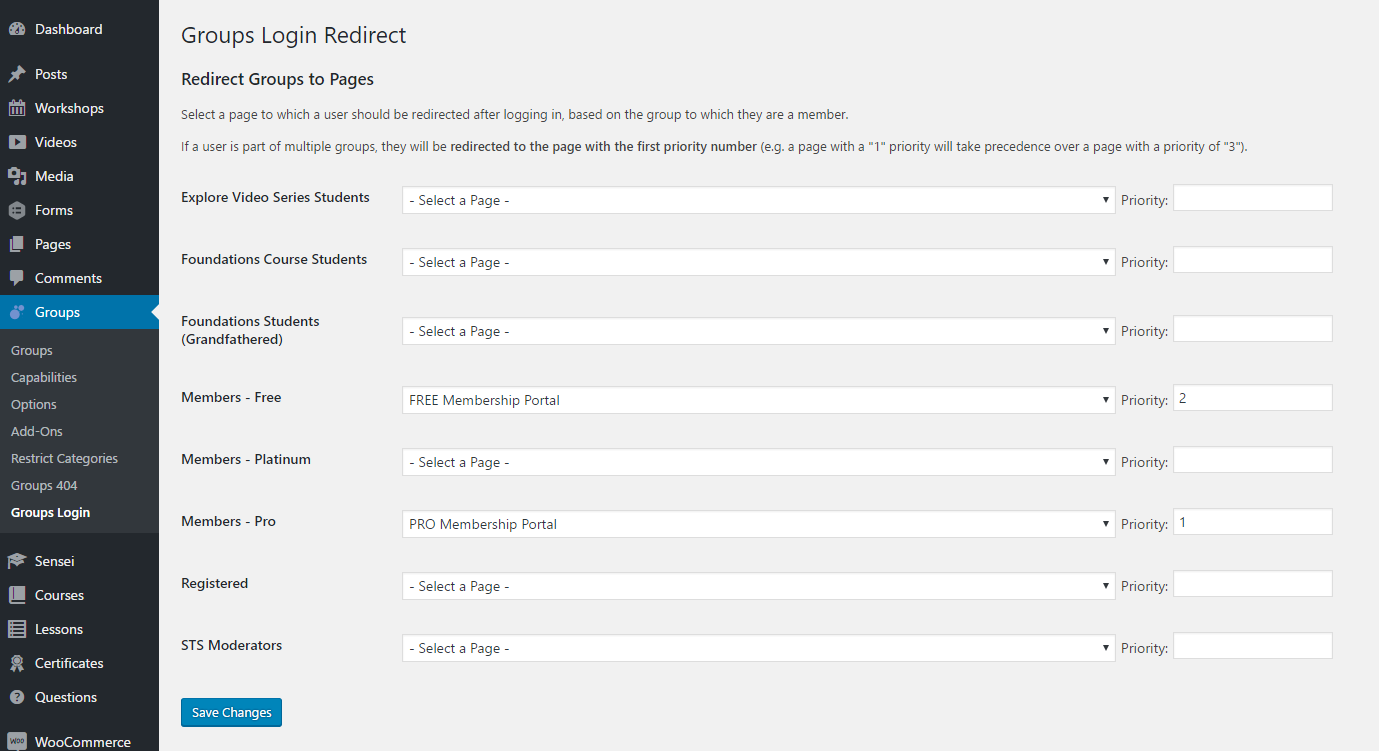Click the Registered group priority field
1379x751 pixels.
point(1252,584)
